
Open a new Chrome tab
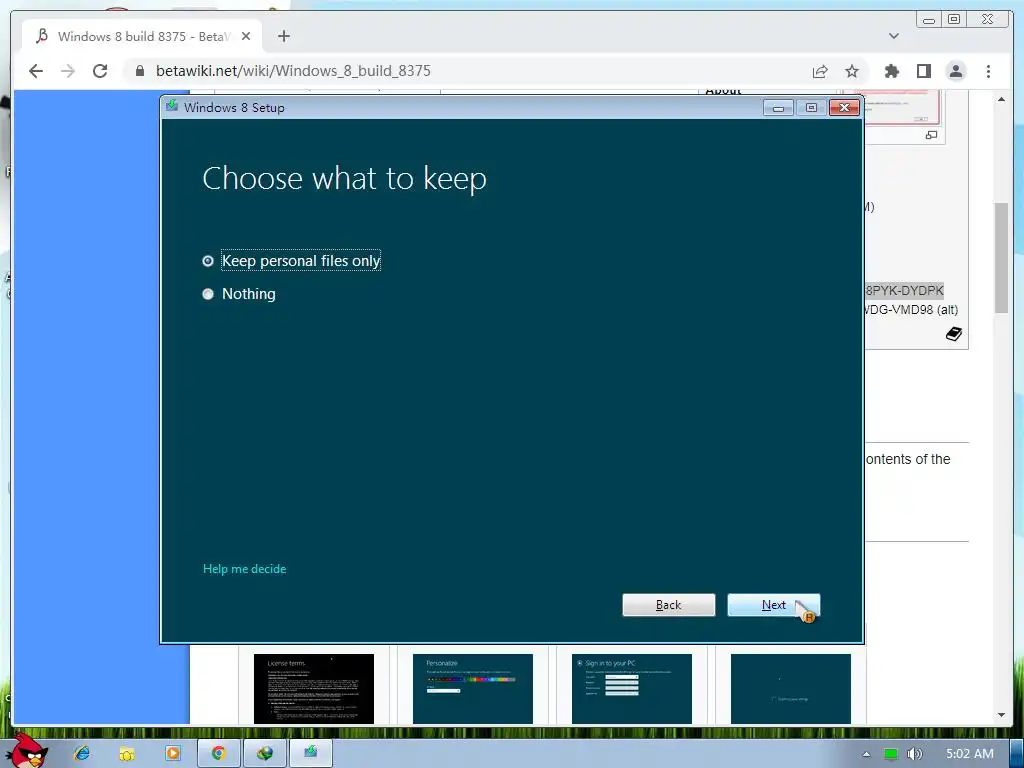pyautogui.click(x=283, y=37)
